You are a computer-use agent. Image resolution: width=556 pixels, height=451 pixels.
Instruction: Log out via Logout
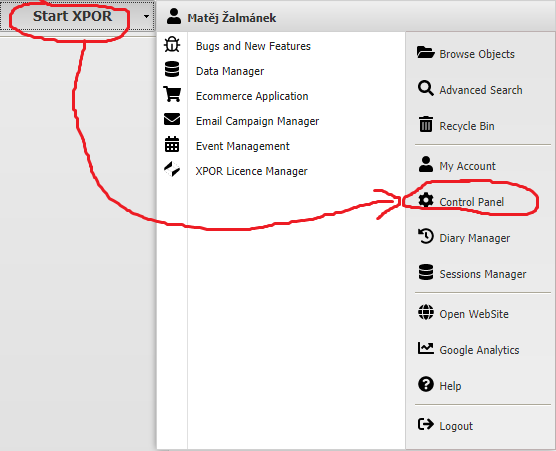(456, 426)
